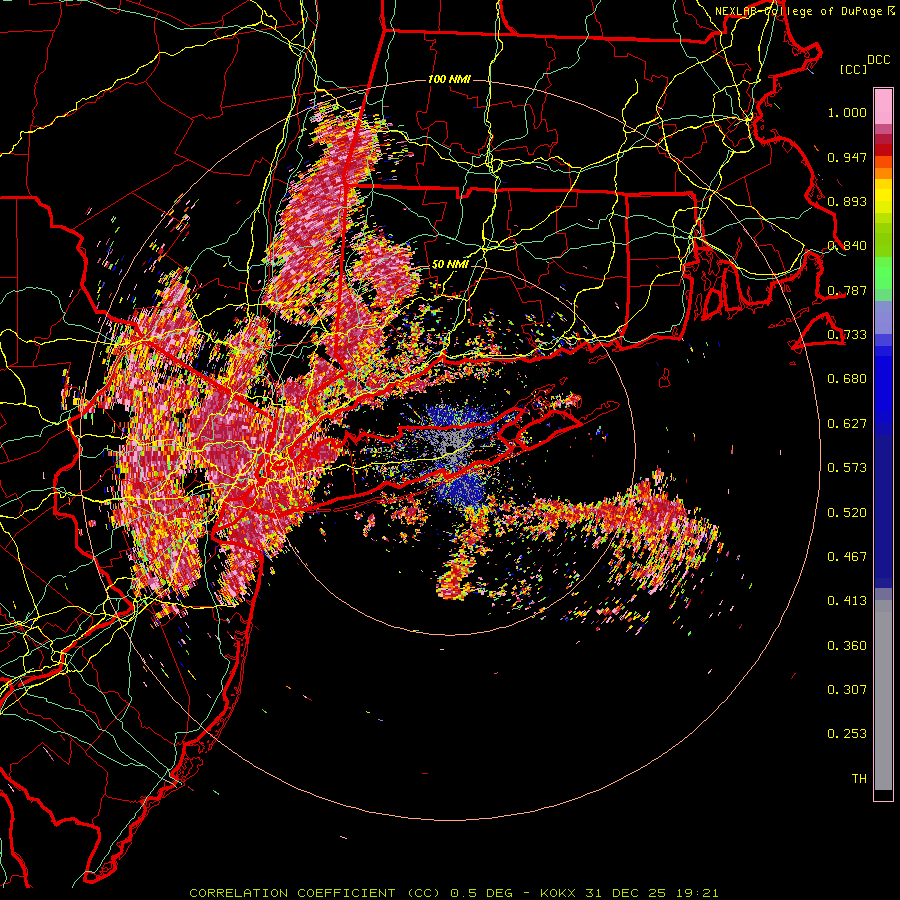This screenshot has width=900, height=900.
Task: Click the 0.253 scale value
Action: tap(847, 734)
